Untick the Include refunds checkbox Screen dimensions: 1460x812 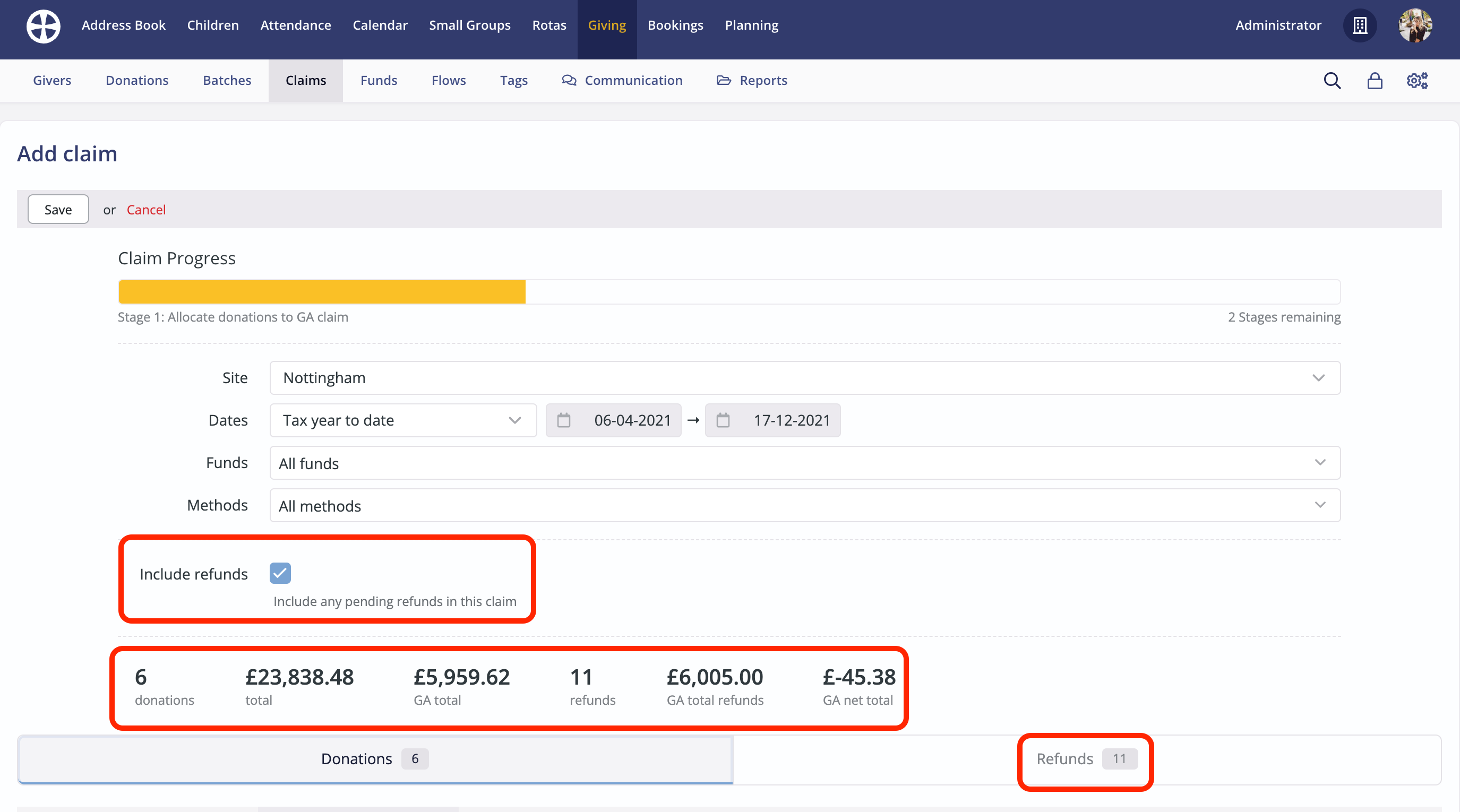tap(280, 573)
